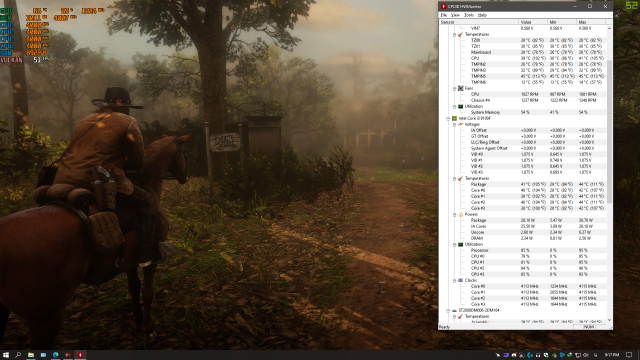Open the Mail app from the taskbar
Screen dimensions: 640x360
pos(43,355)
